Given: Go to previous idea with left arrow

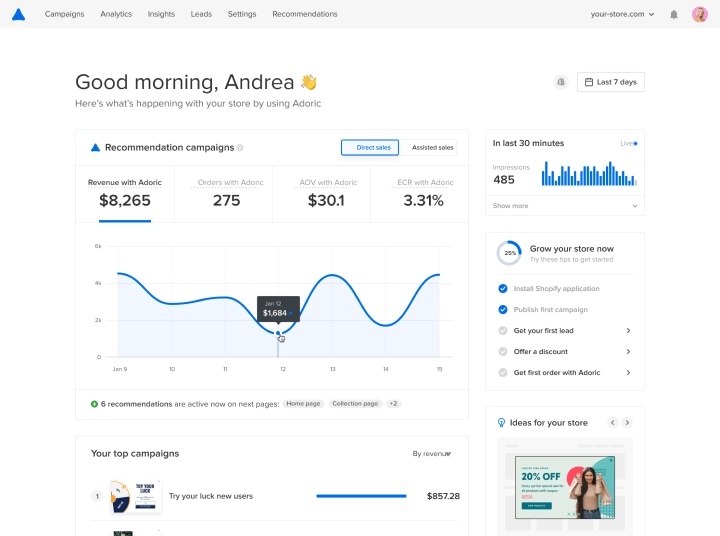Looking at the screenshot, I should [613, 423].
